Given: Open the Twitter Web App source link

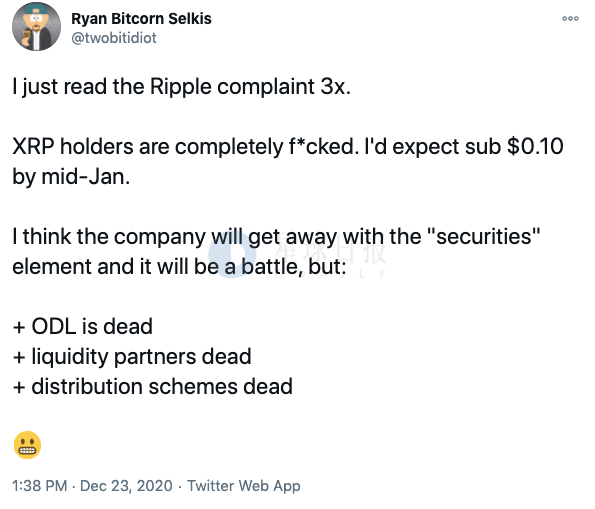Looking at the screenshot, I should click(244, 486).
